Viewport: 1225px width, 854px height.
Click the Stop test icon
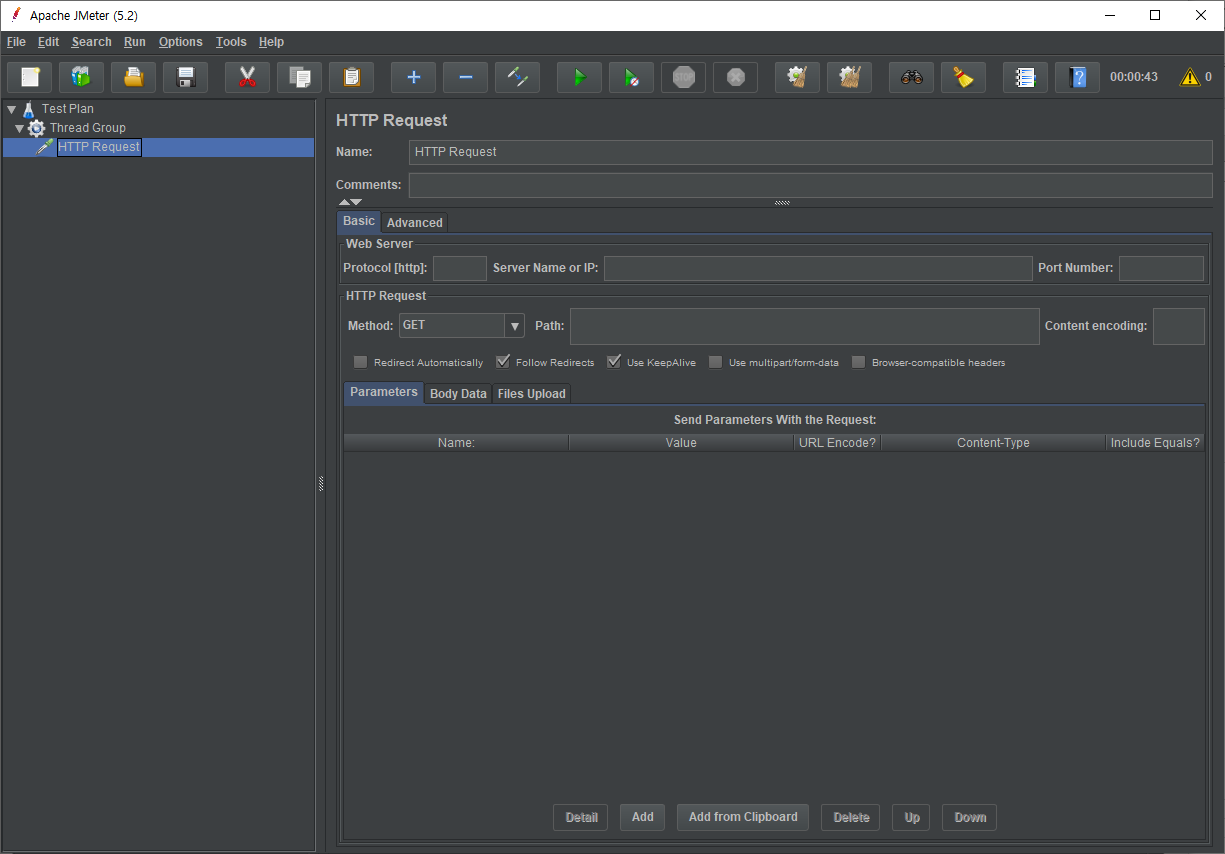pos(684,77)
